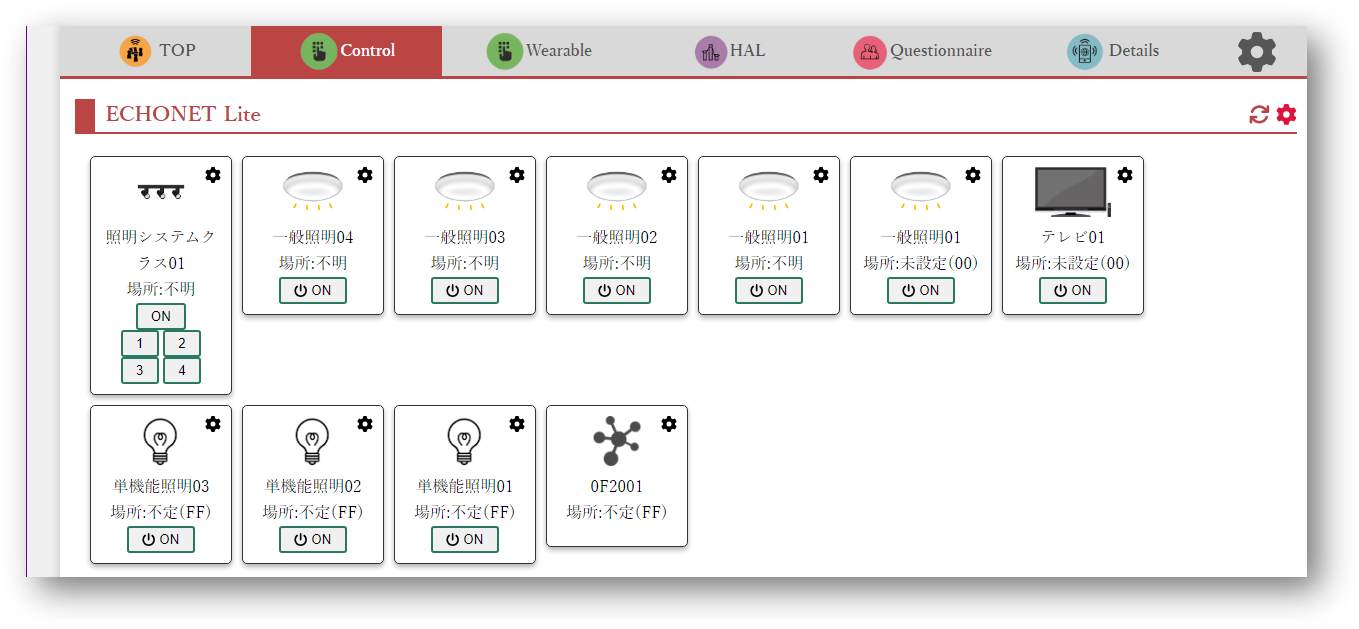Switch to the Control tab
The width and height of the screenshot is (1359, 629).
coord(346,50)
